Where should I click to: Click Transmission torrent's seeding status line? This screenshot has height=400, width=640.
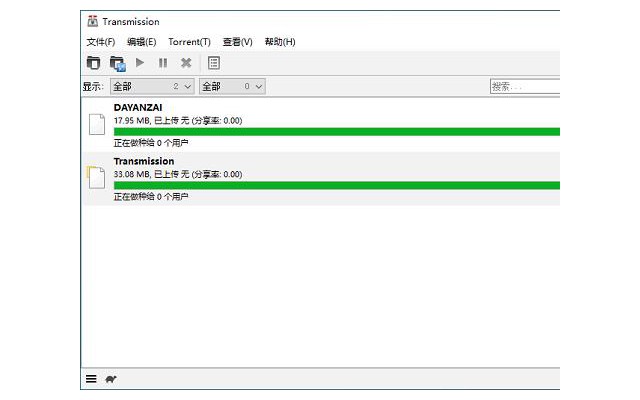click(151, 197)
